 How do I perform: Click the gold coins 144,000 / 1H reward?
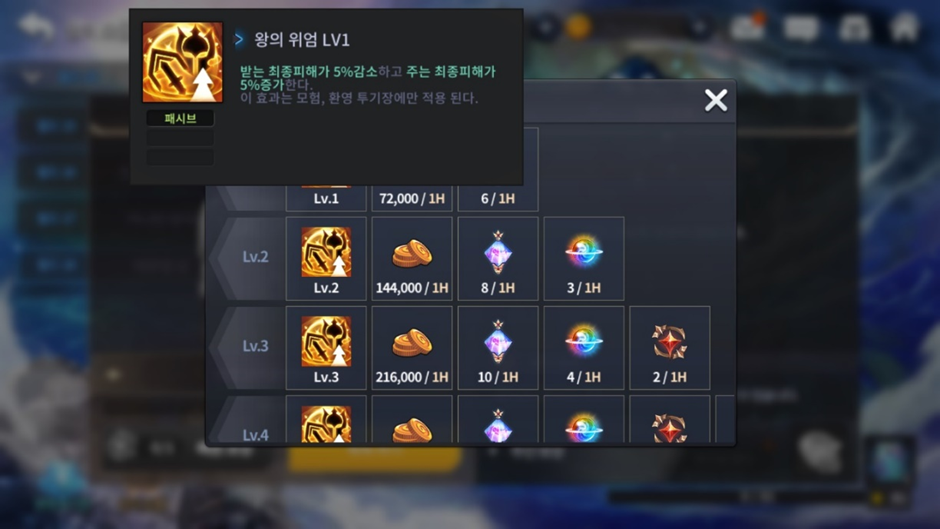(412, 259)
